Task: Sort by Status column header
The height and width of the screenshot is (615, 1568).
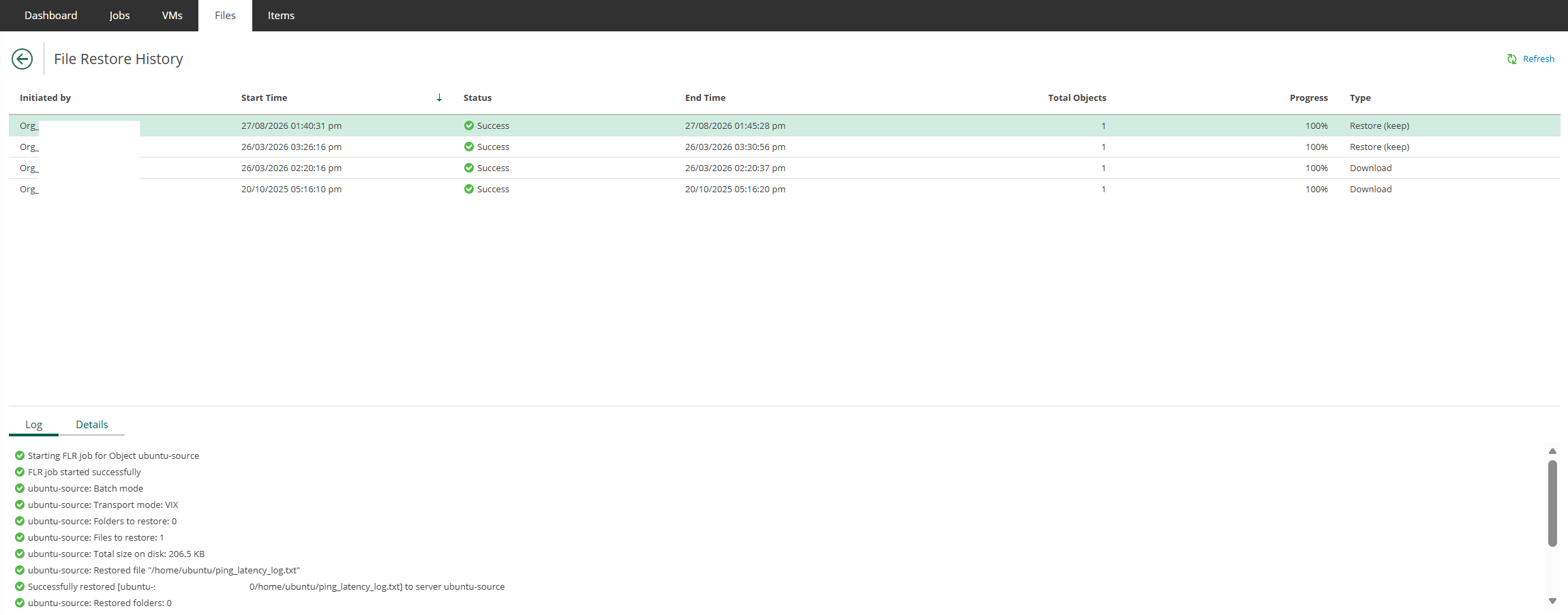Action: click(477, 97)
